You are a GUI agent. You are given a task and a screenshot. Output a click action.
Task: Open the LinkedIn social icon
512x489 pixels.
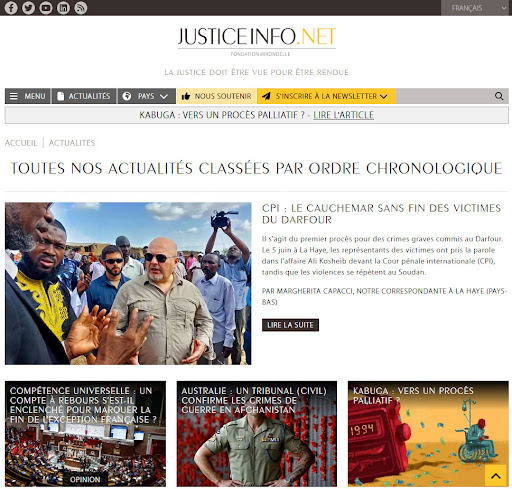(63, 8)
